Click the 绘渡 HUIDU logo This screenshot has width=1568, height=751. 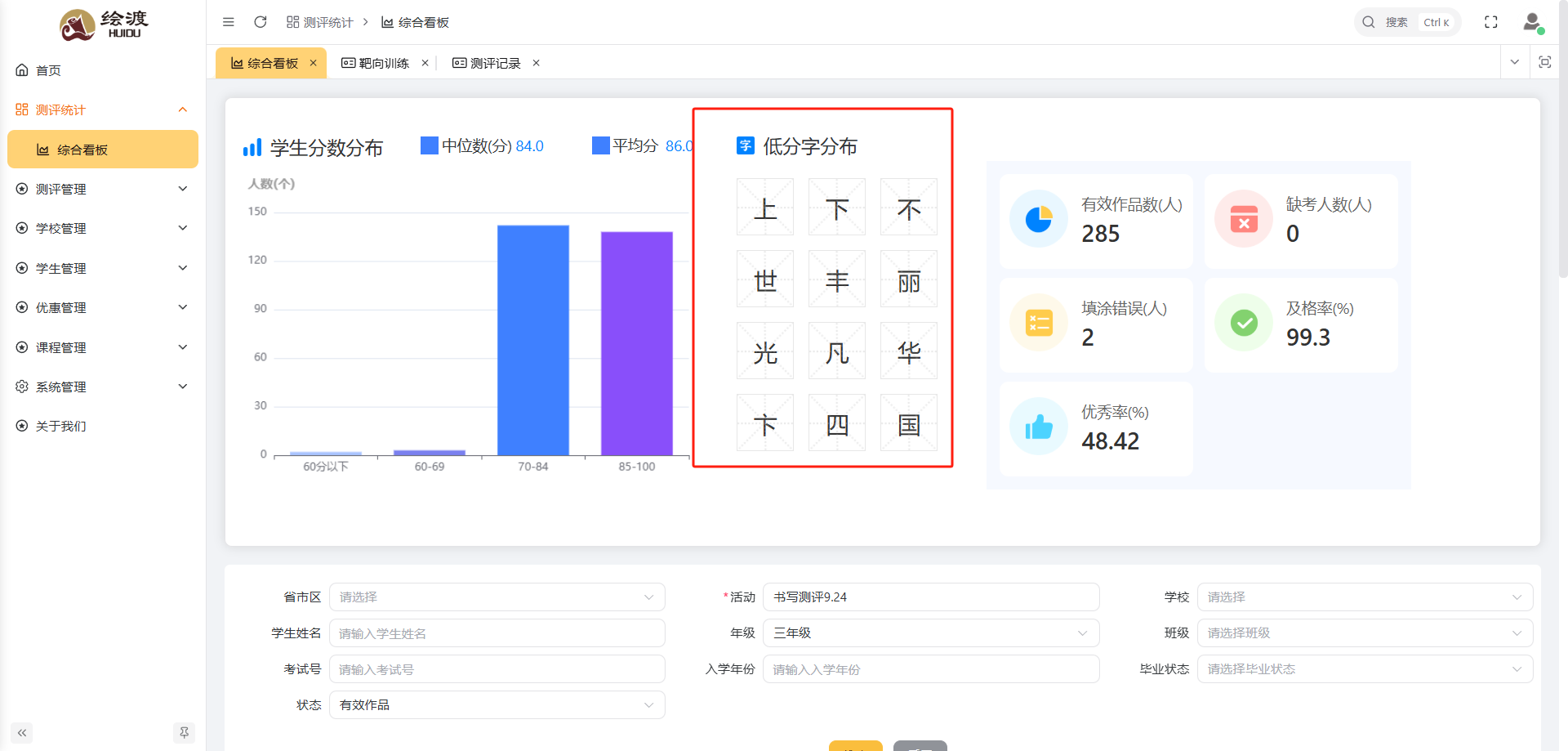click(x=104, y=24)
